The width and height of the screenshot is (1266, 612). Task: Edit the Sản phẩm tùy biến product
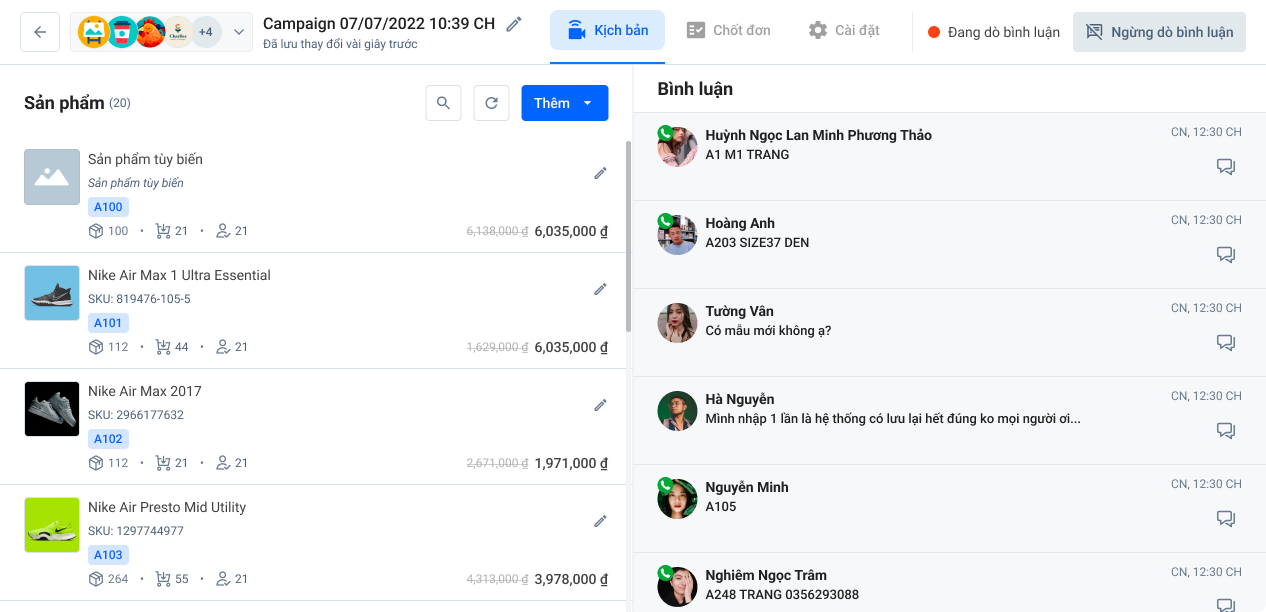[x=600, y=173]
